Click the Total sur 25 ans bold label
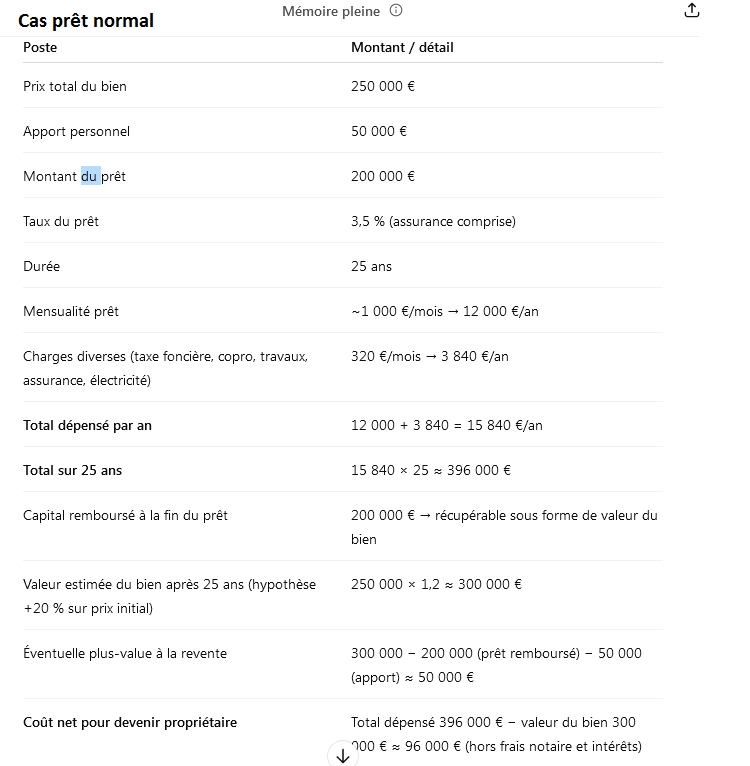Screen dimensions: 750x766 [72, 470]
